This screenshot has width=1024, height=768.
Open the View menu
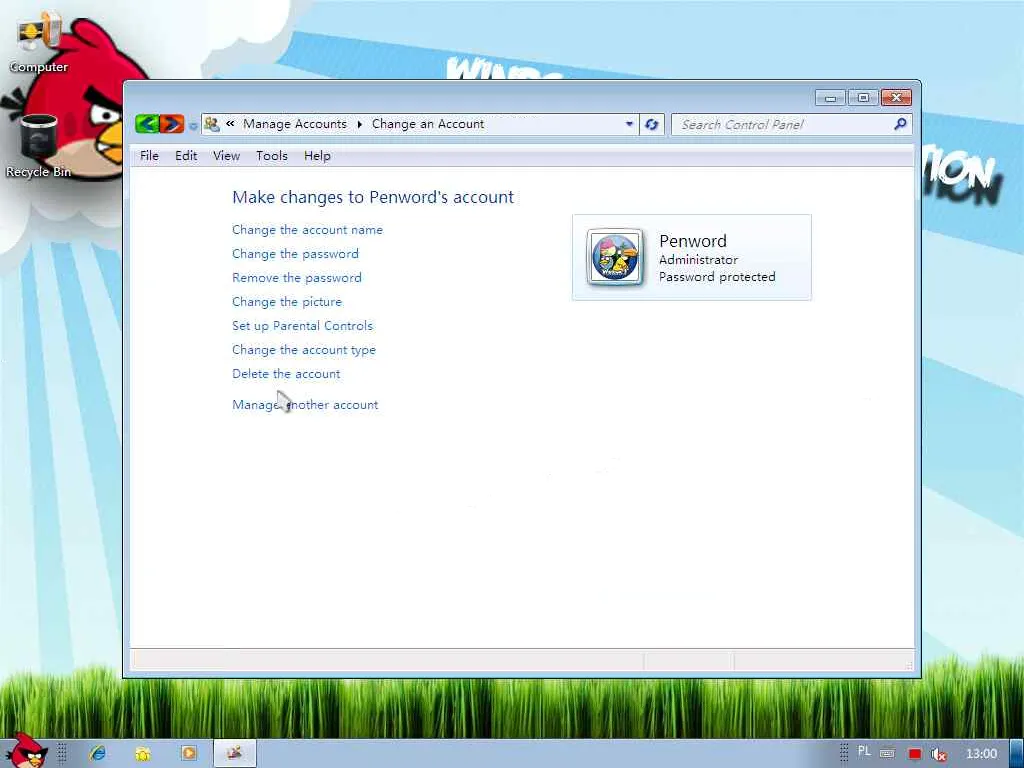click(x=227, y=155)
